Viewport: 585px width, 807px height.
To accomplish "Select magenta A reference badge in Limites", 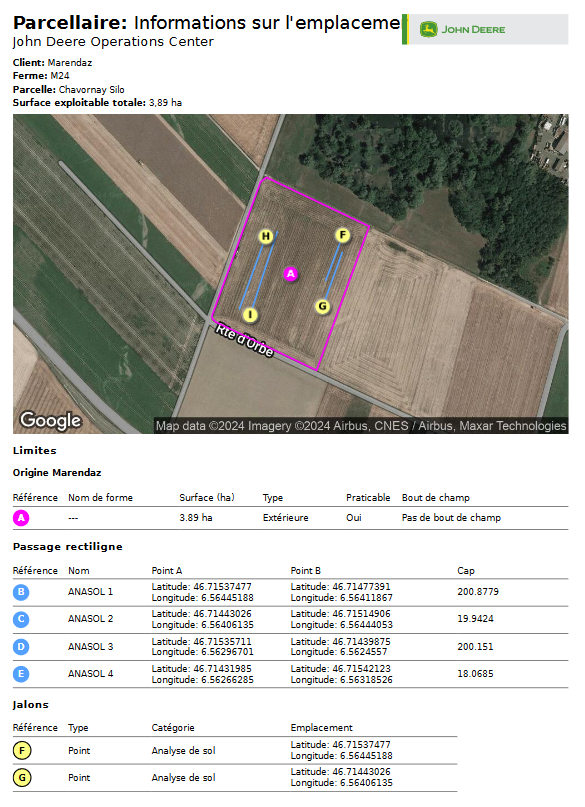I will [21, 518].
